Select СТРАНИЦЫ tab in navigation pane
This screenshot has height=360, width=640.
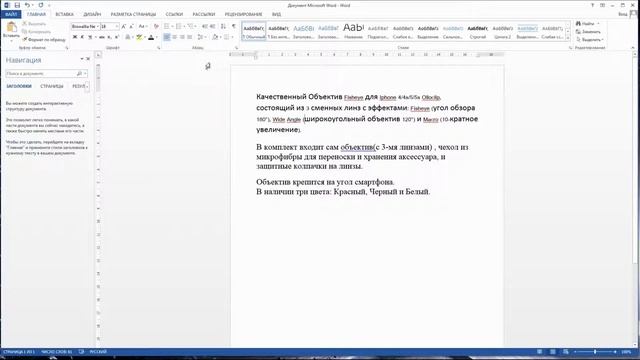52,86
